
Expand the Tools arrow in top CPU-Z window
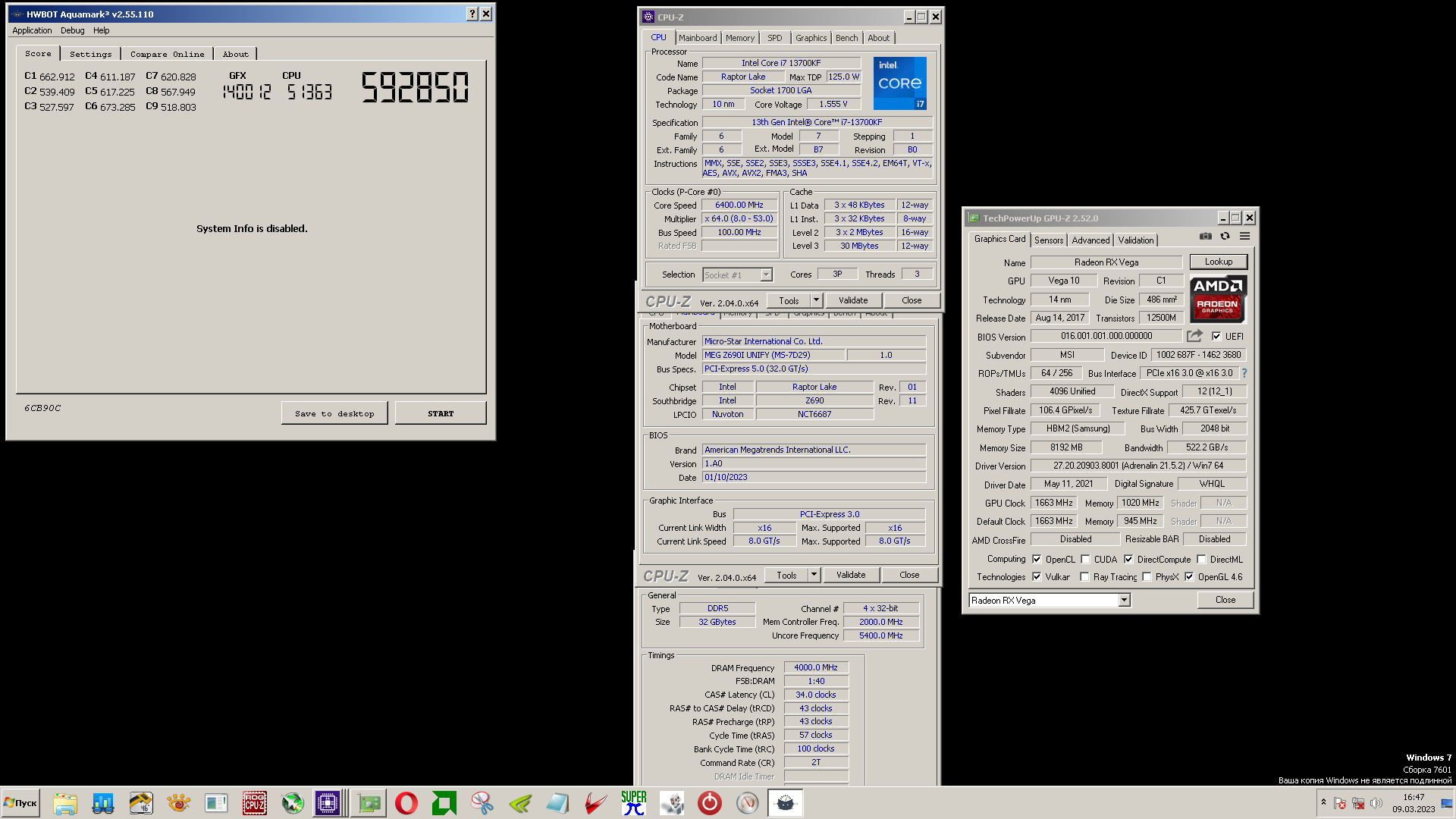point(816,300)
